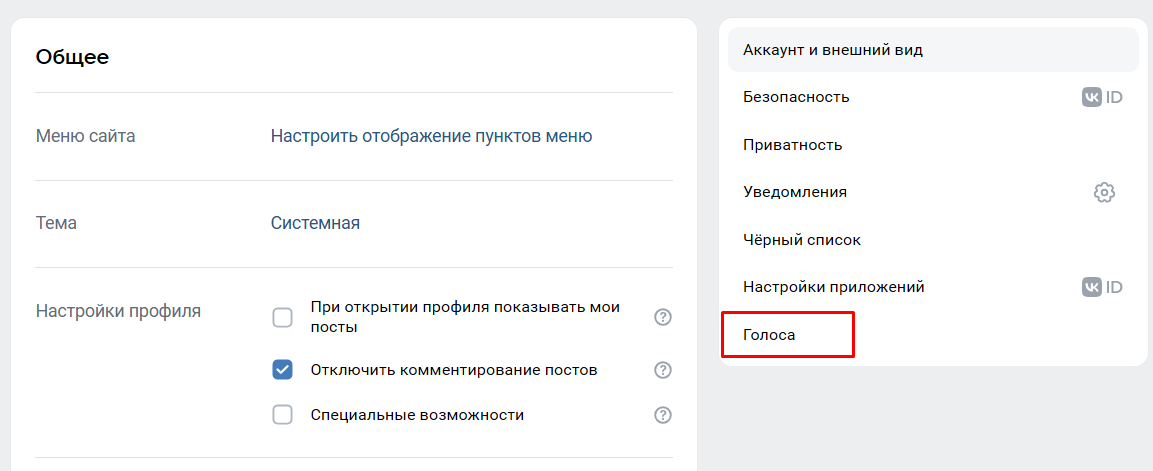The height and width of the screenshot is (471, 1153).
Task: Open the Системная theme selector
Action: [315, 223]
